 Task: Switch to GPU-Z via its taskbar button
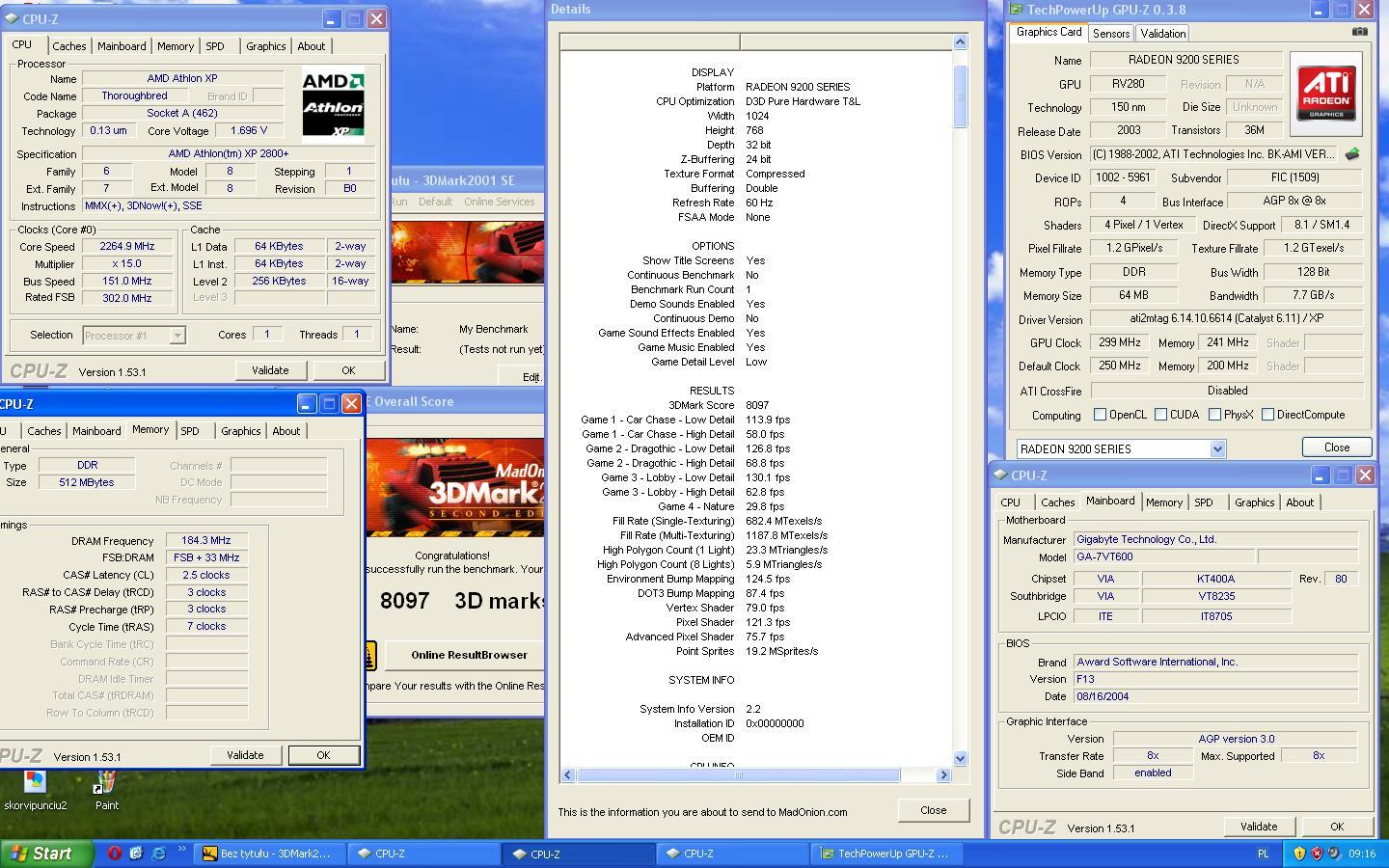click(885, 854)
